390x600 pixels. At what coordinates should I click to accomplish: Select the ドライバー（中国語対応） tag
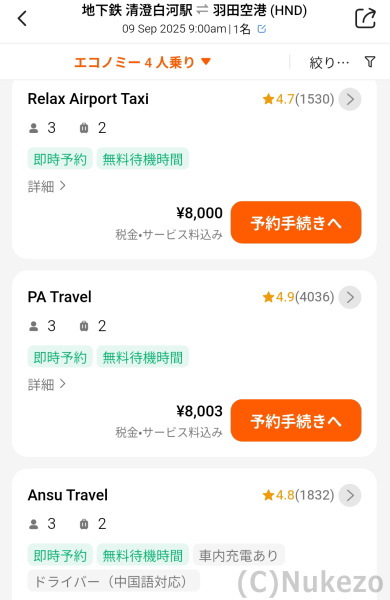[113, 581]
